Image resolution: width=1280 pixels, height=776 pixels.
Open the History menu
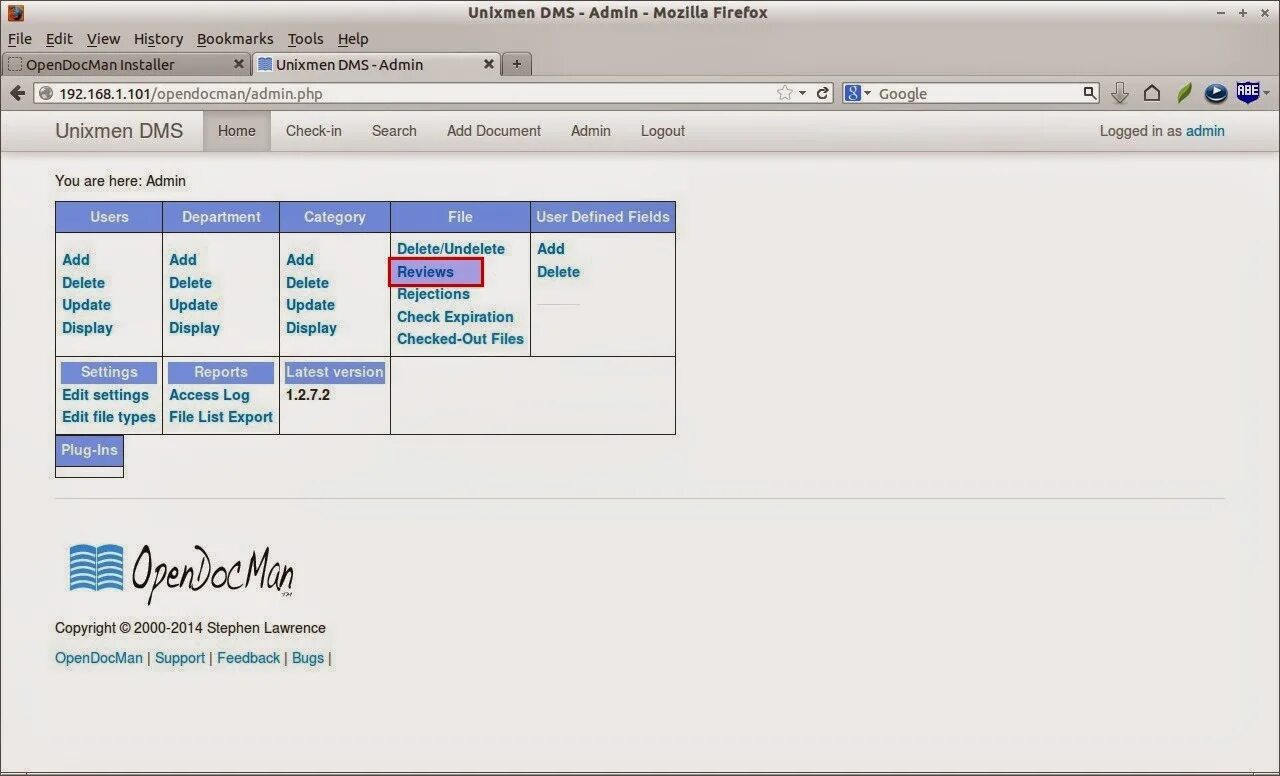[x=158, y=39]
